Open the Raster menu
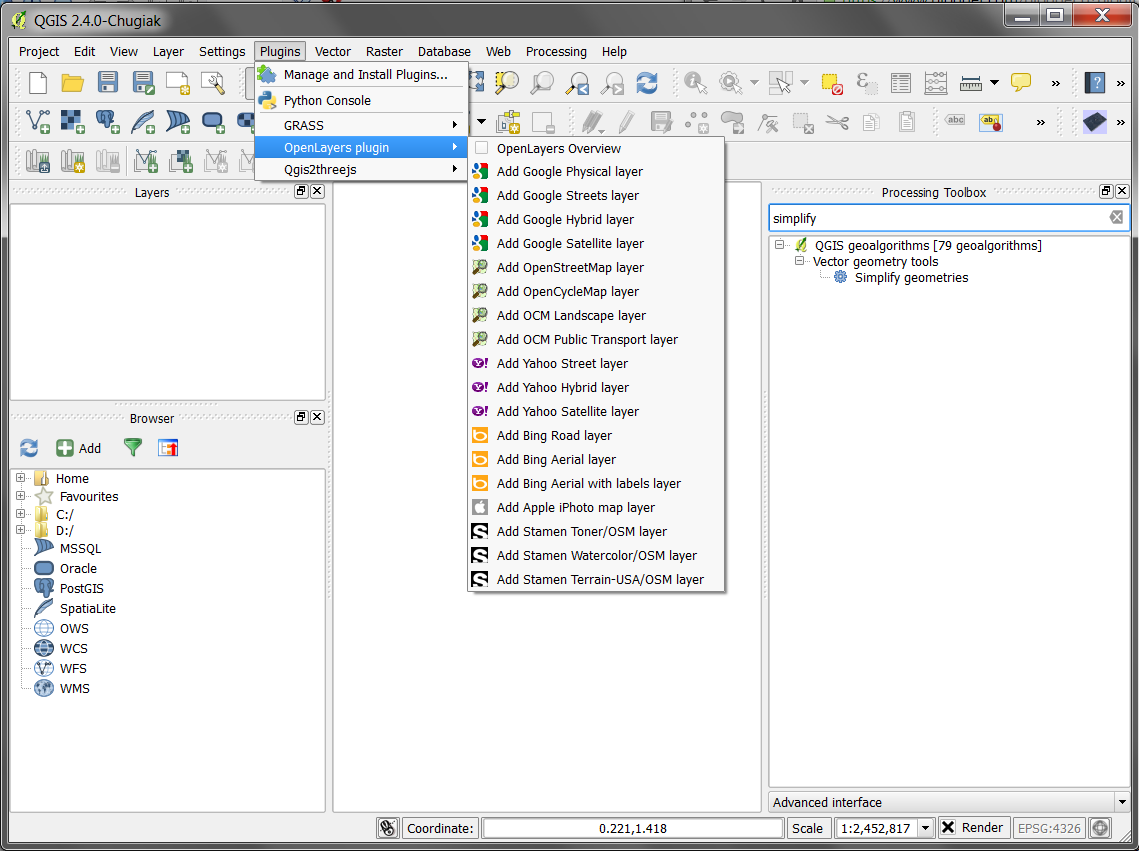 (x=384, y=51)
